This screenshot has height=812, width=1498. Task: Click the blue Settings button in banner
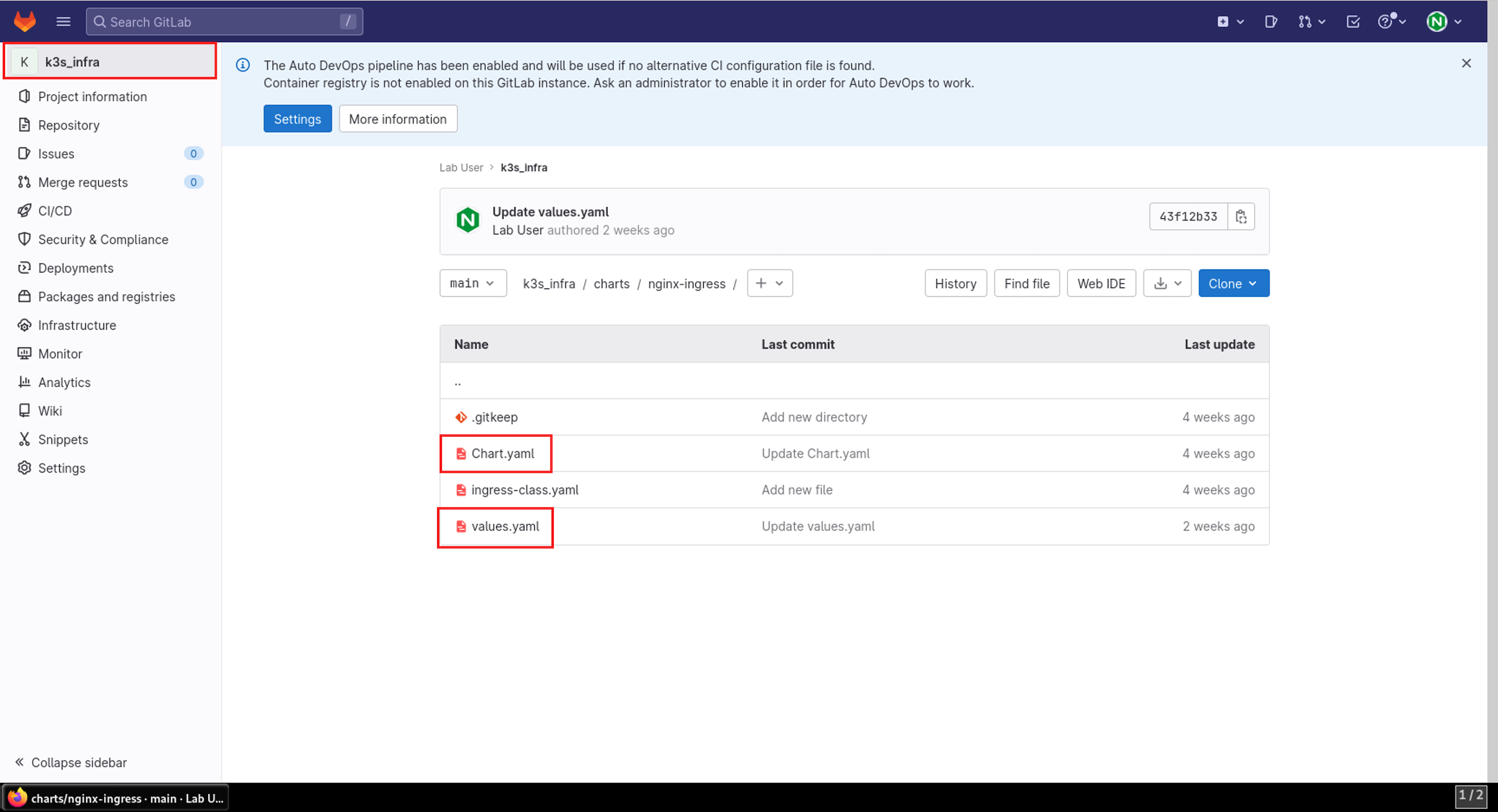click(x=297, y=119)
